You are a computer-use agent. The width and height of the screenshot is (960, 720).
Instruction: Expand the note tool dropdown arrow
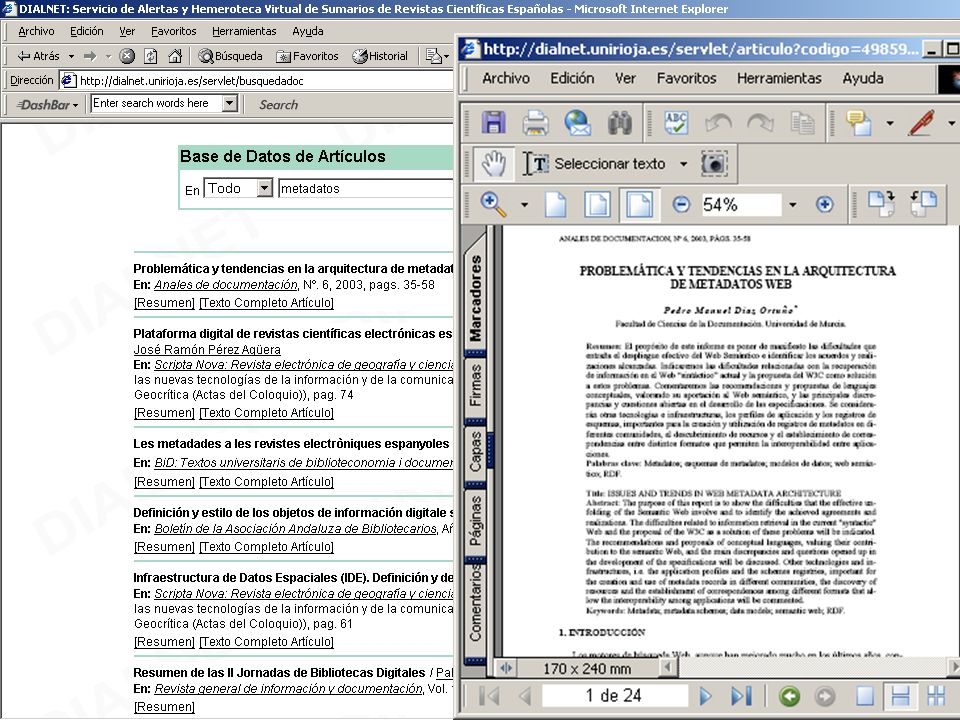[x=890, y=123]
